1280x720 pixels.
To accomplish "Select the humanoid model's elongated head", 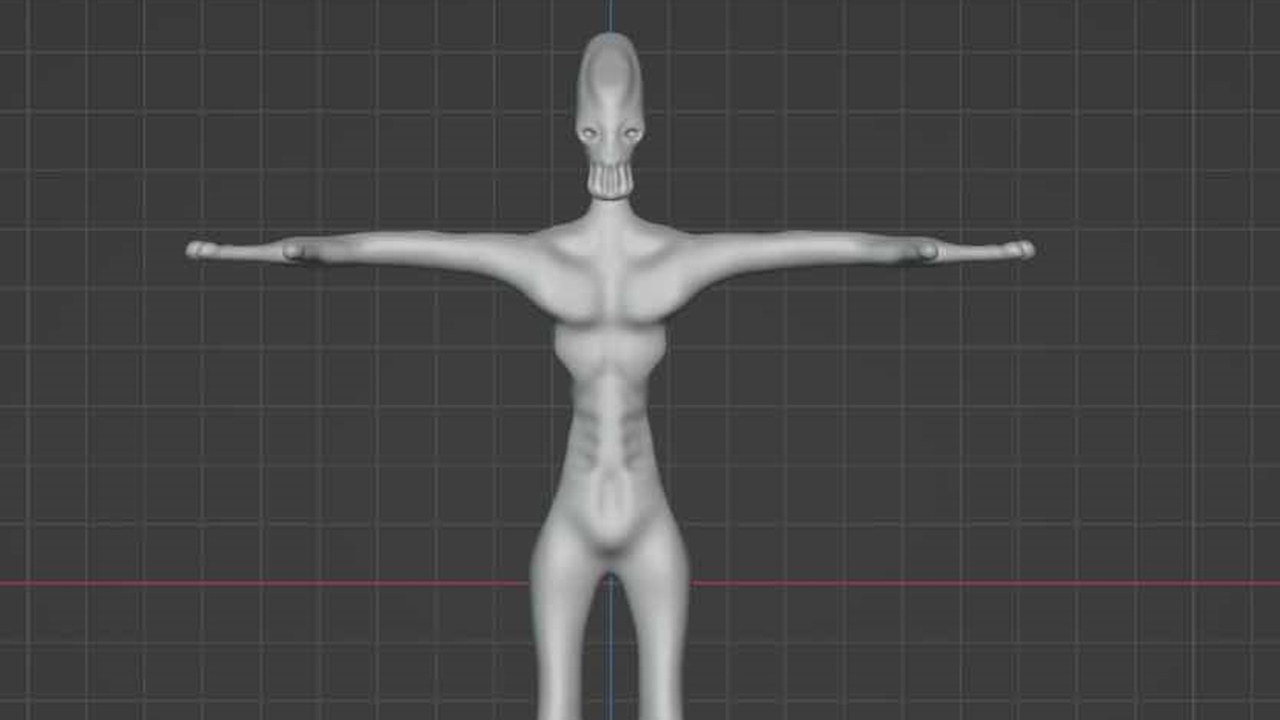I will [x=609, y=115].
